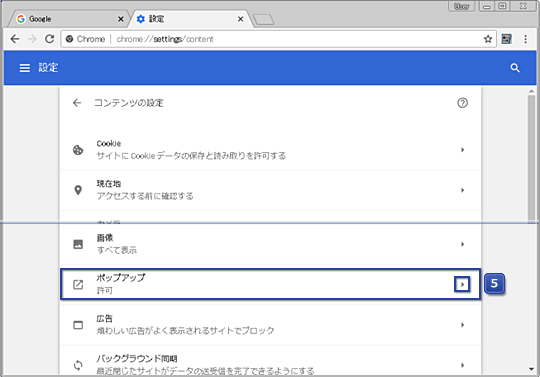Image resolution: width=540 pixels, height=377 pixels.
Task: Click the scrollbar down arrow
Action: 531,369
